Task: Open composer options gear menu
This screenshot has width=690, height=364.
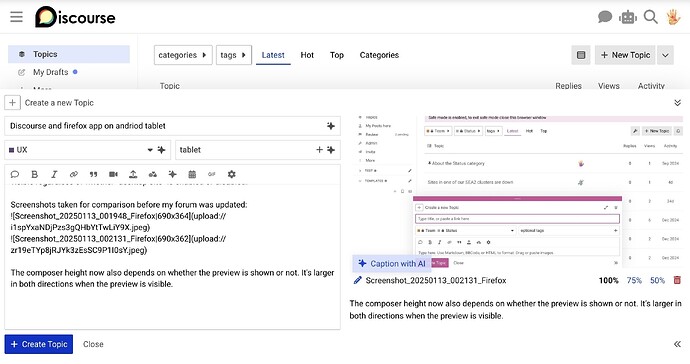Action: tap(231, 174)
